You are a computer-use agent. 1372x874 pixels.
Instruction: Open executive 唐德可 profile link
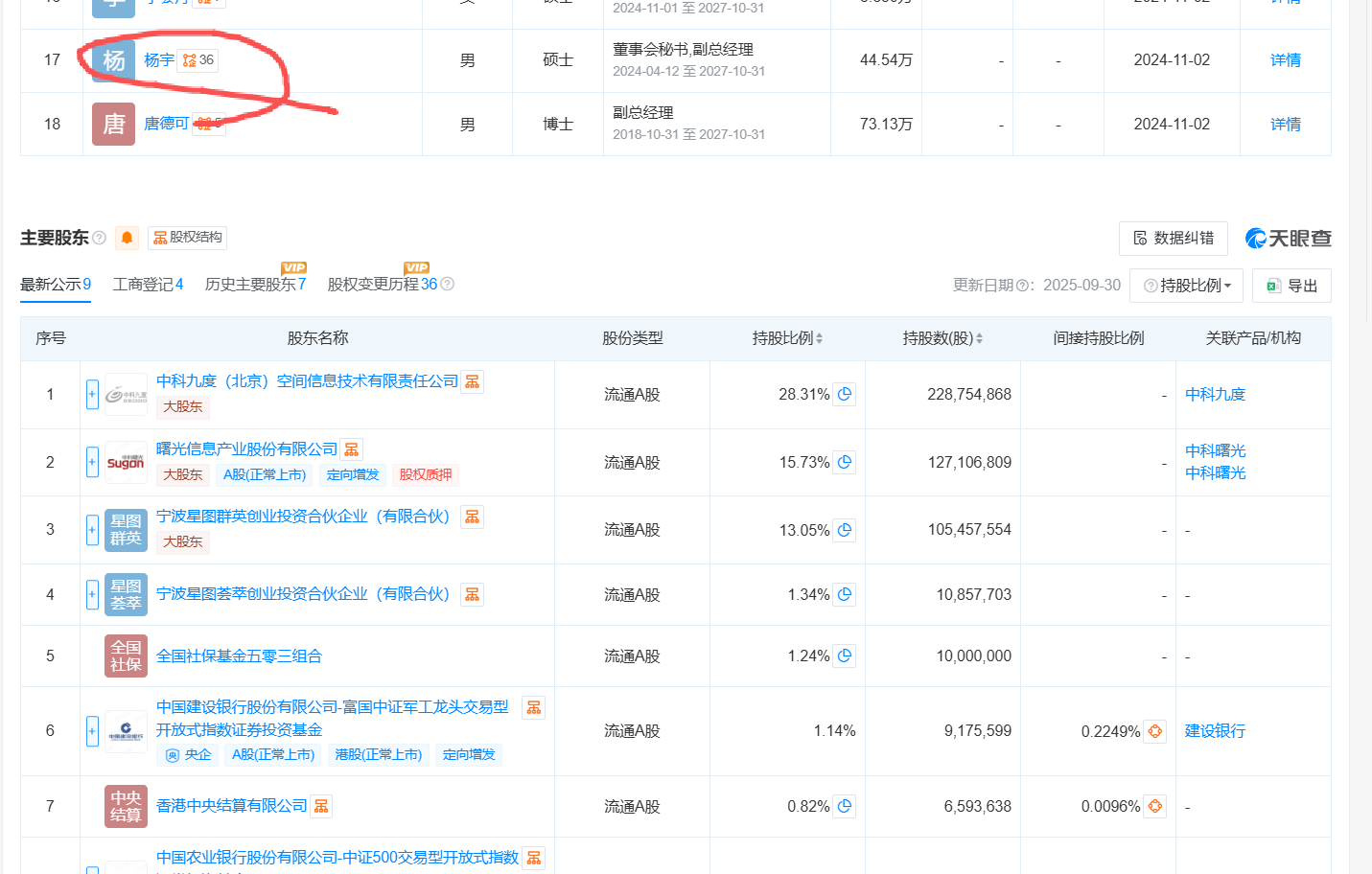pyautogui.click(x=166, y=124)
